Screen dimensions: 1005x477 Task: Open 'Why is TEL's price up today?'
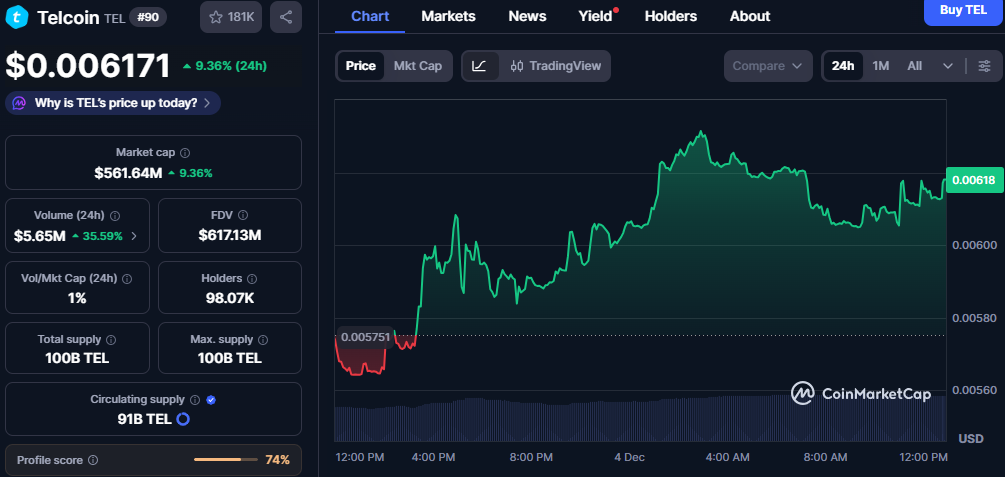point(113,103)
